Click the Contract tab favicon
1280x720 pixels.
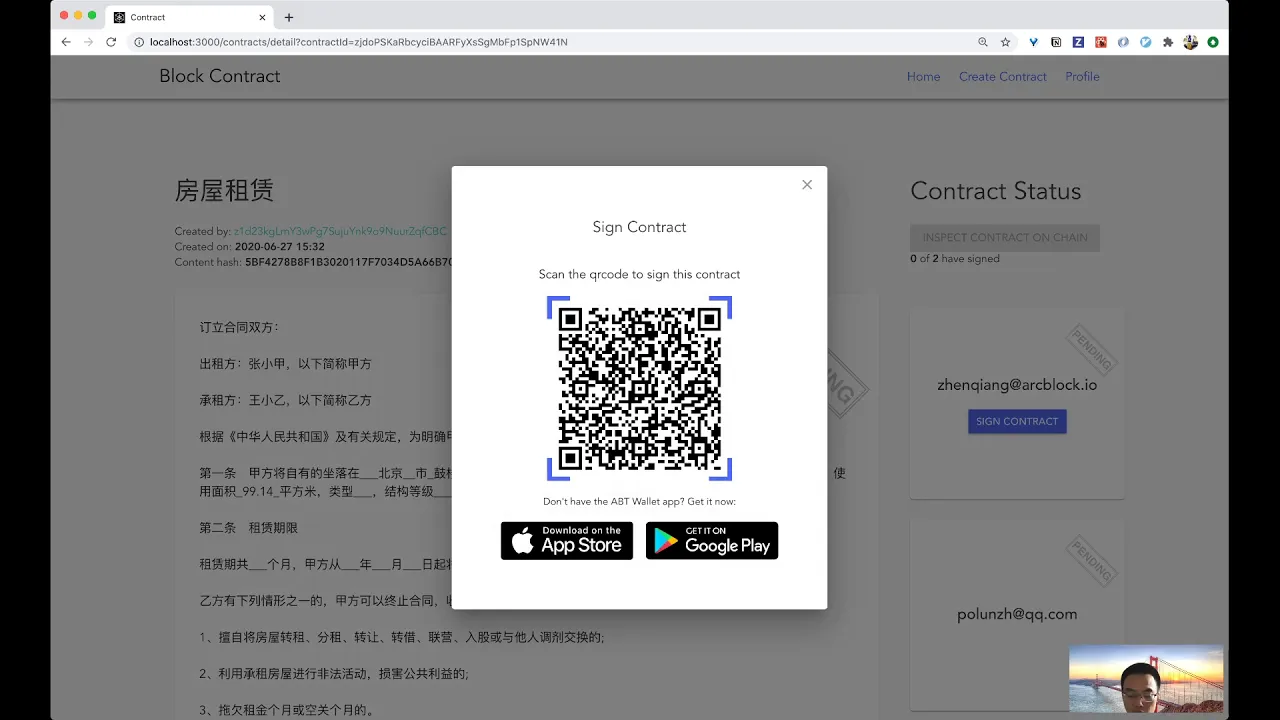(120, 17)
